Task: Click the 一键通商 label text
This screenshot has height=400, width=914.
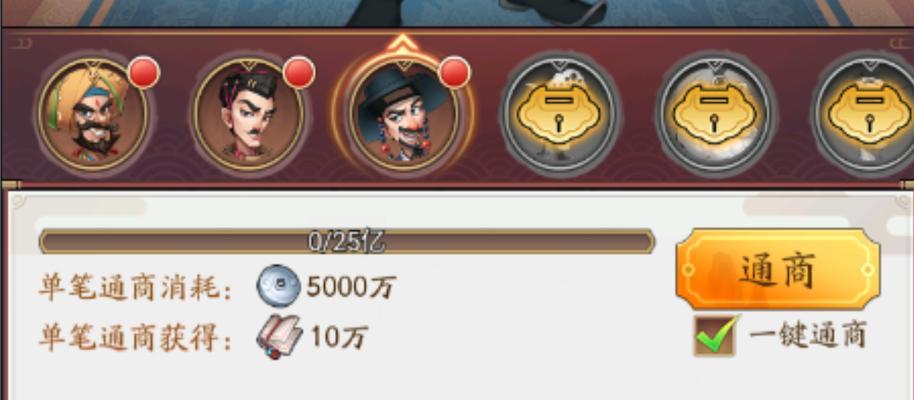Action: click(808, 335)
